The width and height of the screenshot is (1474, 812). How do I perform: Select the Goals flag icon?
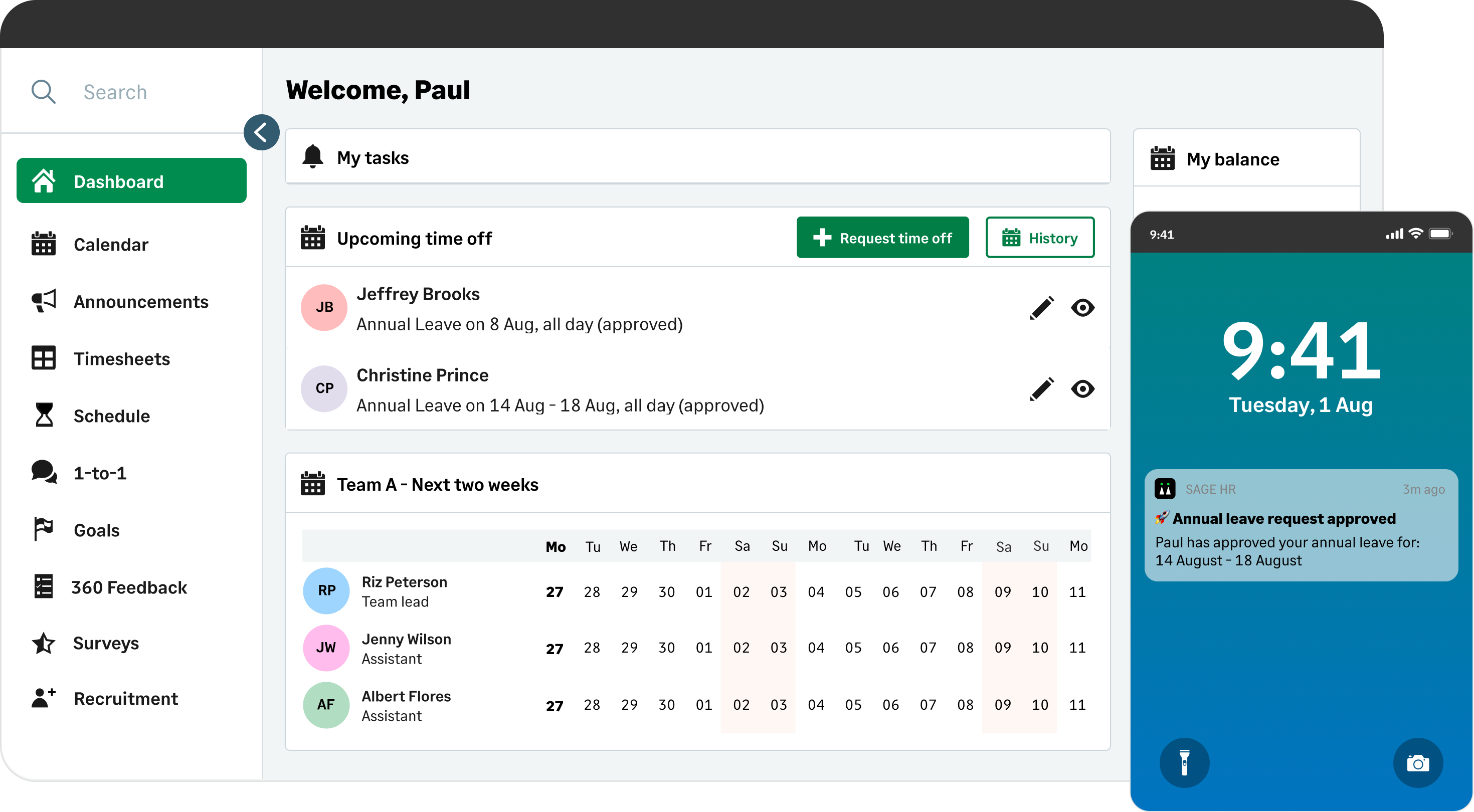click(x=44, y=529)
